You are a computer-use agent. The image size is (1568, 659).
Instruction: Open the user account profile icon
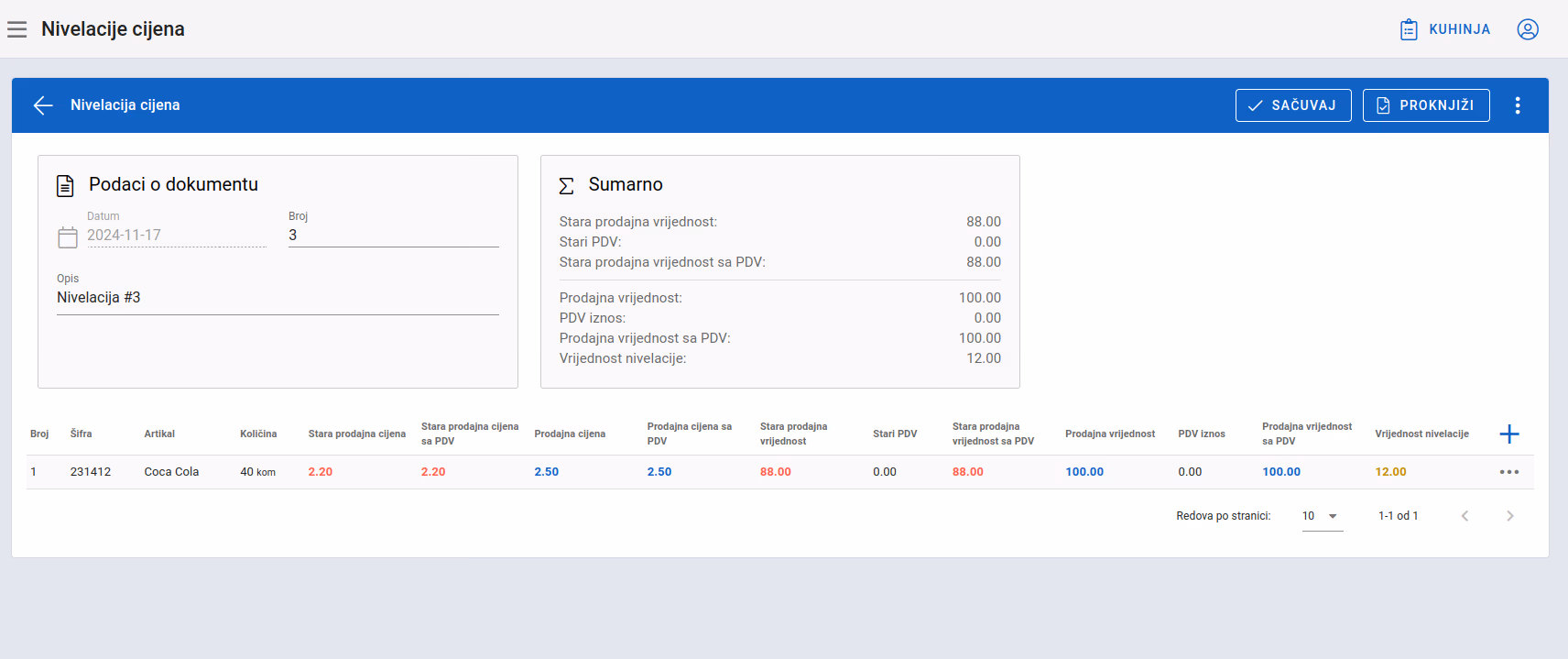tap(1528, 29)
